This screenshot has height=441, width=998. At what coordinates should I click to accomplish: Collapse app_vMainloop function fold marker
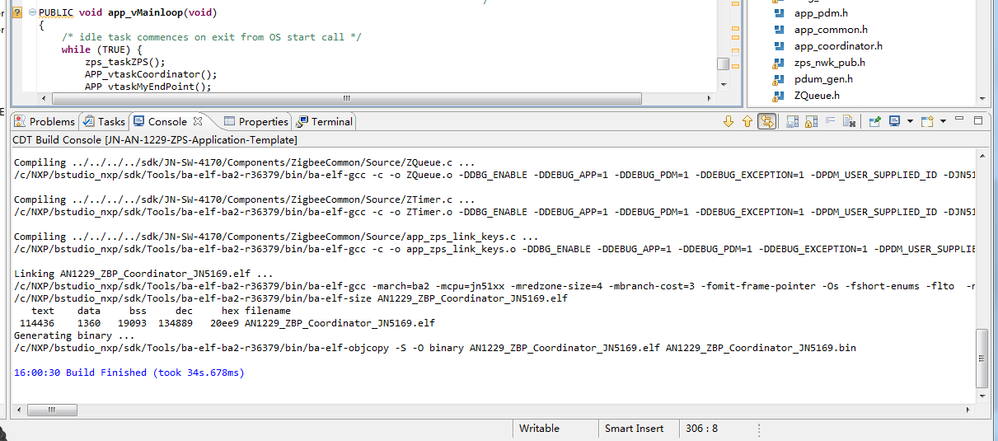pyautogui.click(x=32, y=12)
